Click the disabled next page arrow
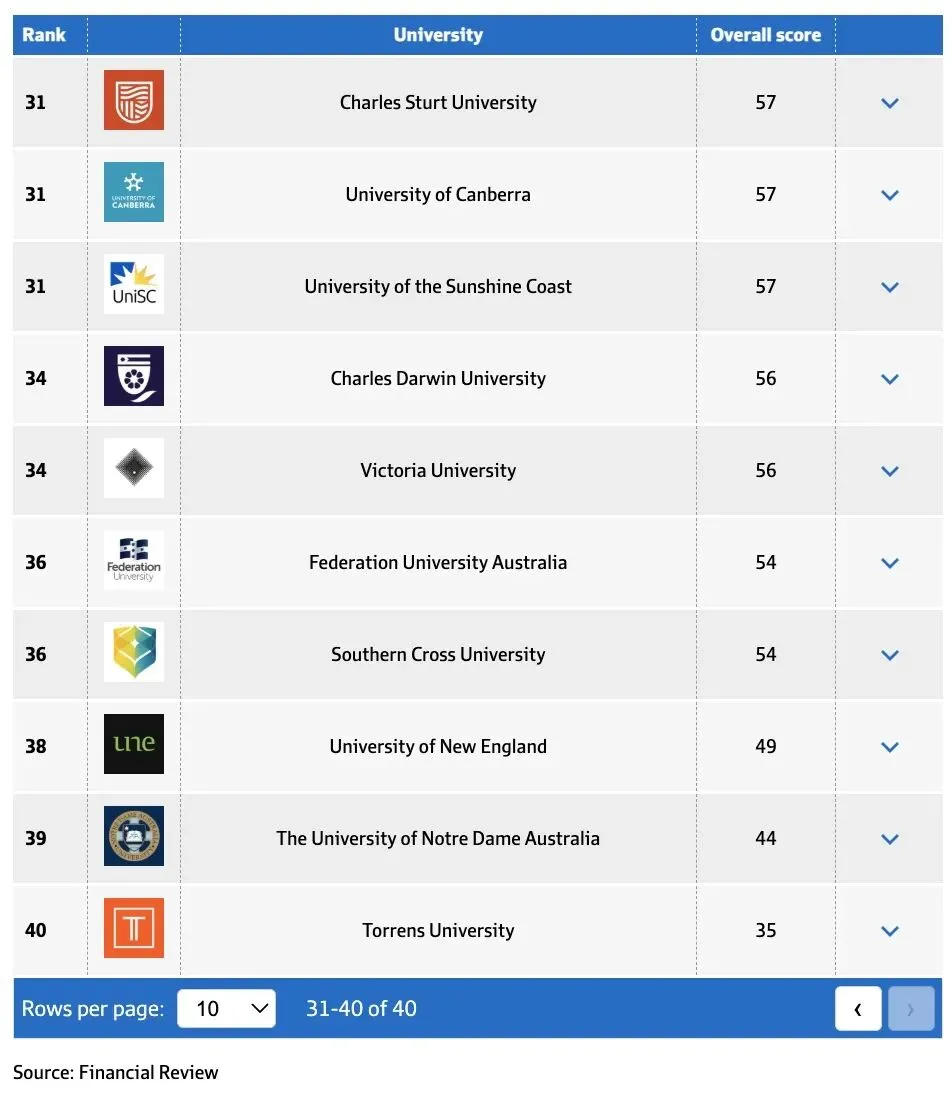 (x=911, y=1009)
